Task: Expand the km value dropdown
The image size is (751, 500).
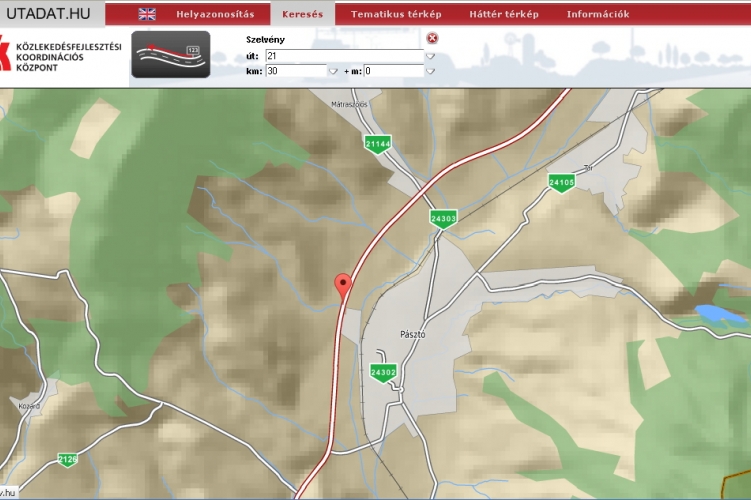Action: pyautogui.click(x=333, y=72)
